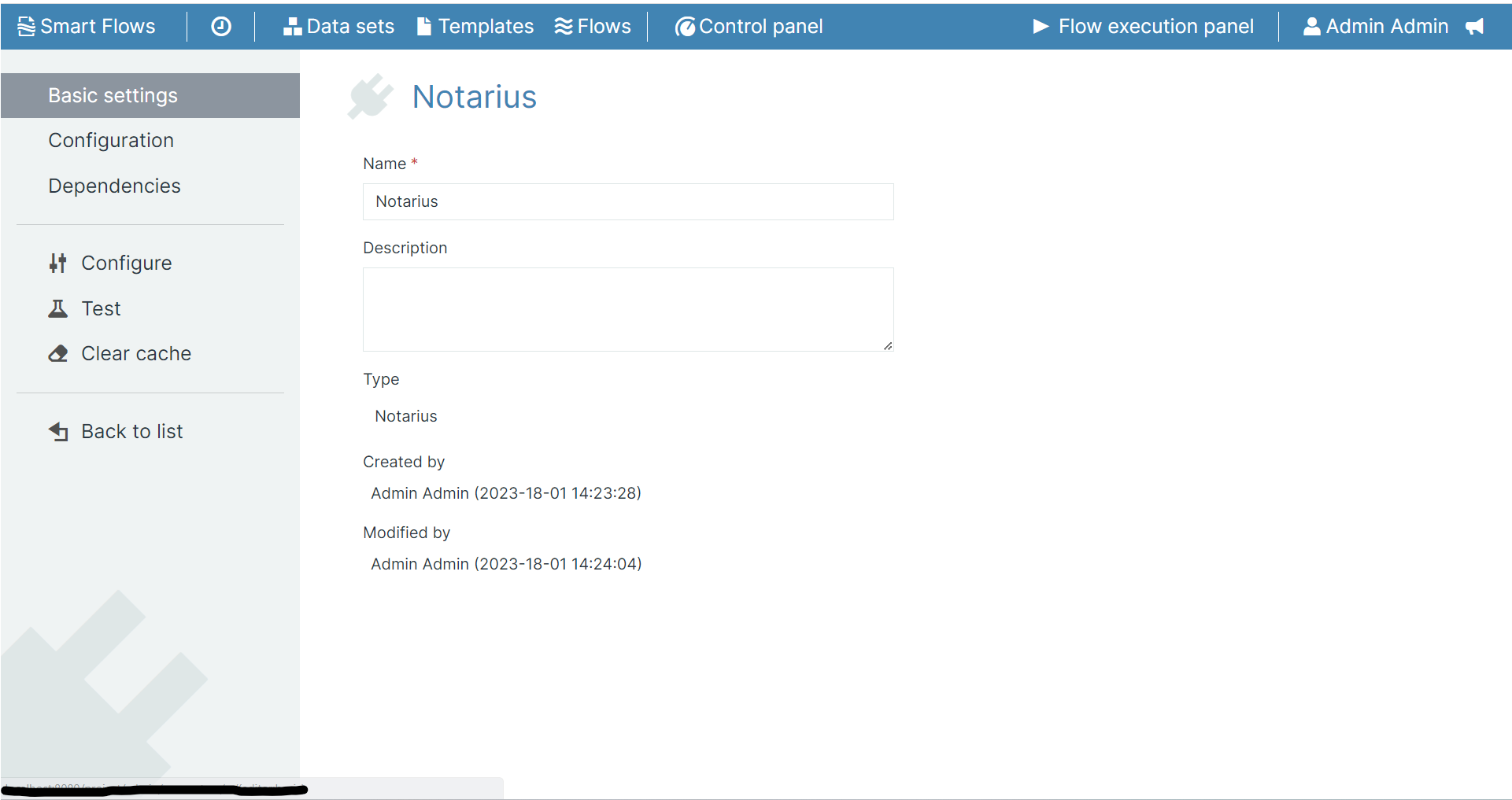
Task: Grab the Description textarea resize handle
Action: point(888,345)
